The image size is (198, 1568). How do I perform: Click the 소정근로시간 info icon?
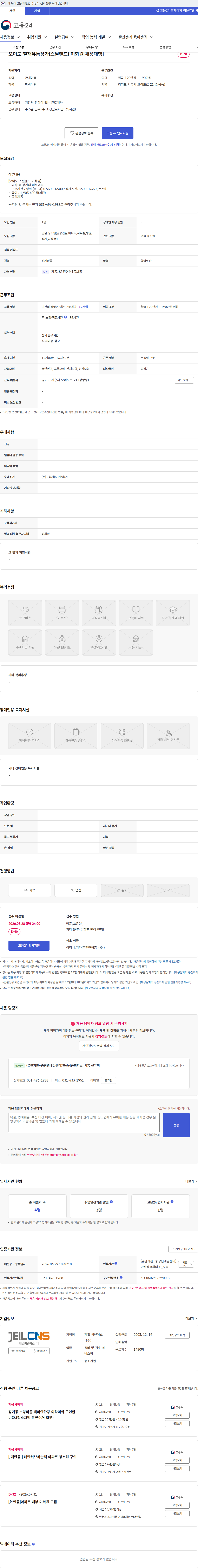66,317
